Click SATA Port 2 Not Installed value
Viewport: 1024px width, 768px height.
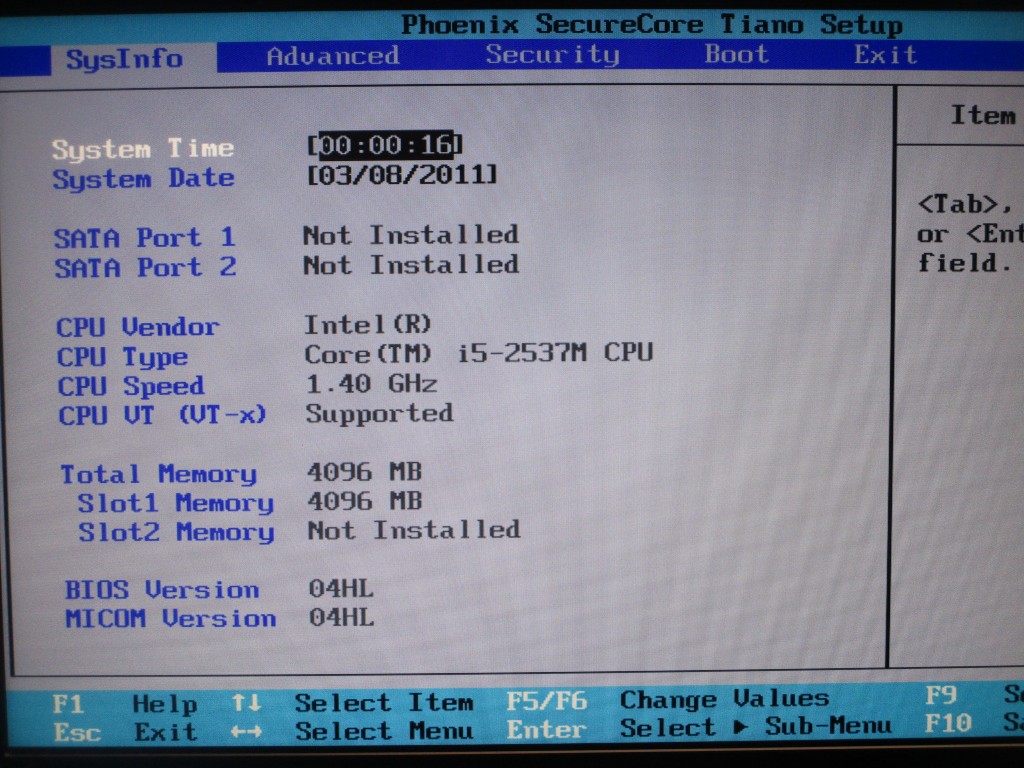pos(411,264)
